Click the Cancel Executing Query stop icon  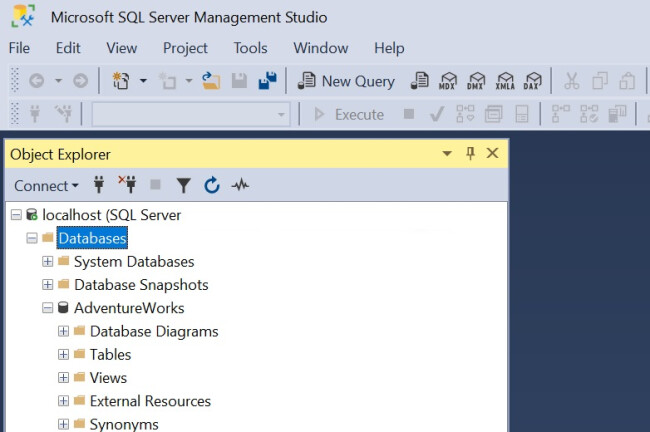409,114
